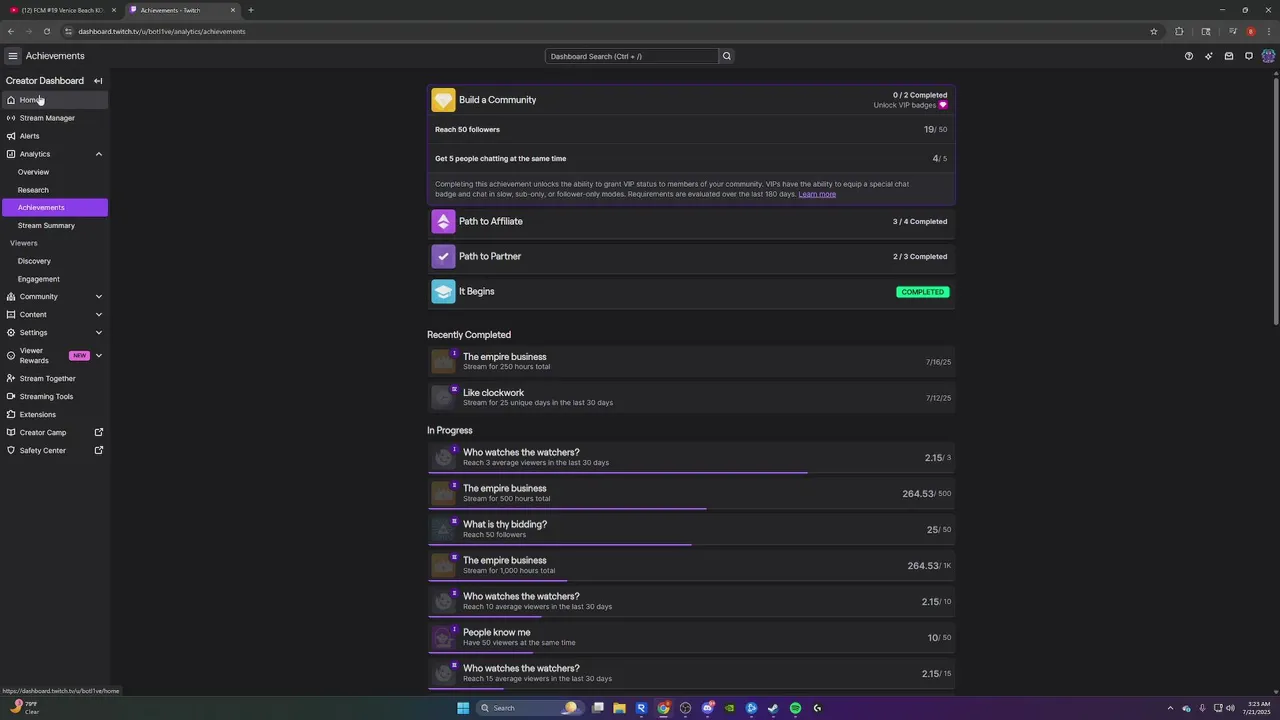Viewport: 1280px width, 720px height.
Task: Open Analytics Overview page
Action: pyautogui.click(x=54, y=172)
